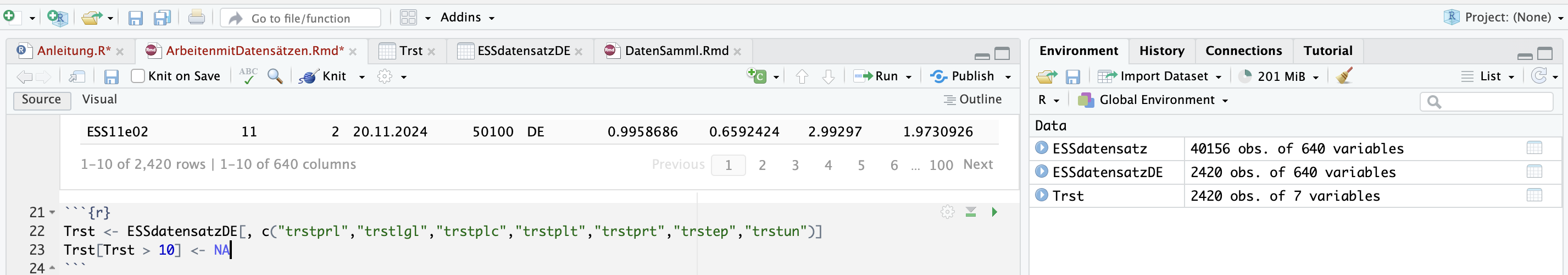Go to Next page of table output

click(x=977, y=164)
